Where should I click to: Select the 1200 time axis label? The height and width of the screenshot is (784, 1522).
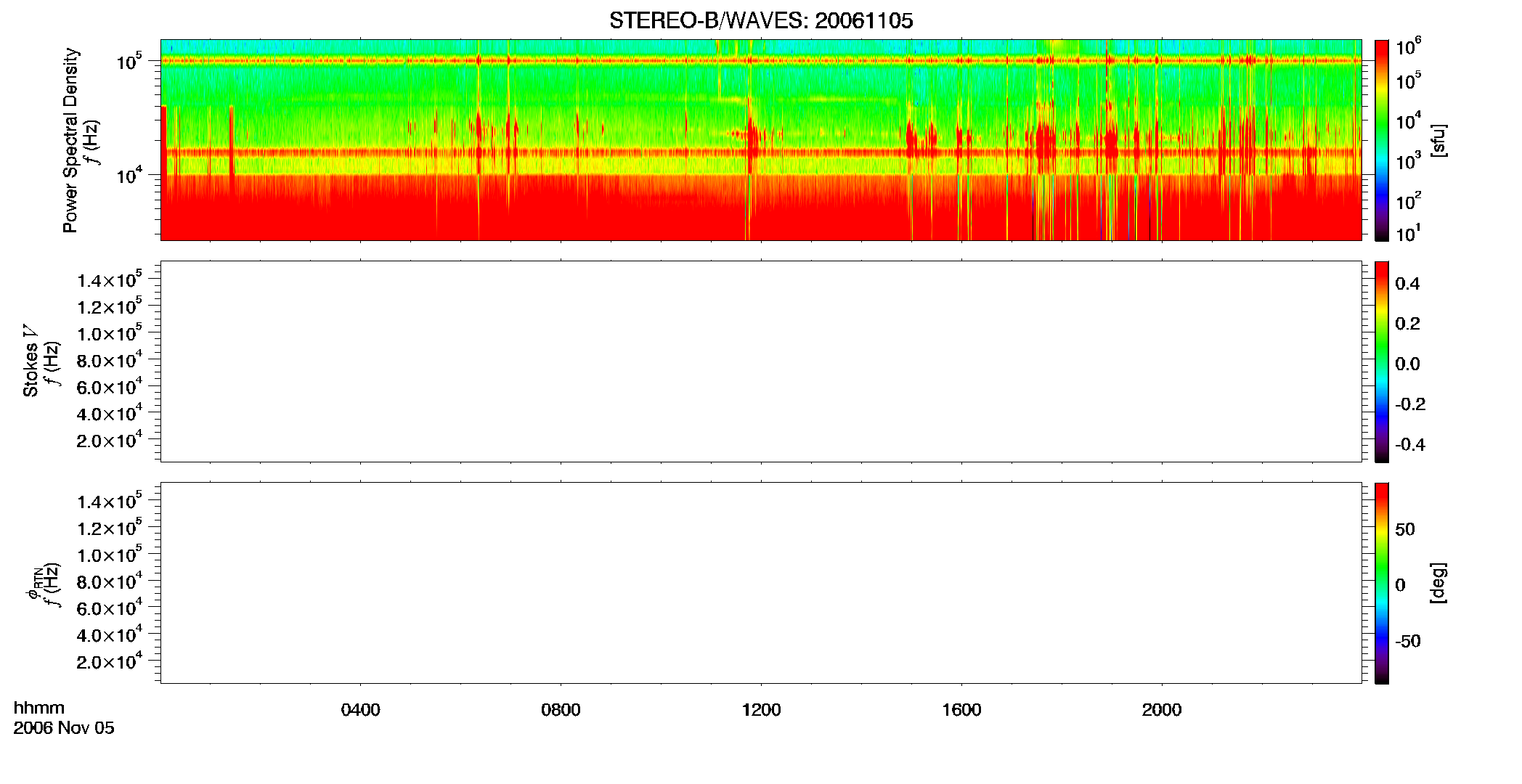pyautogui.click(x=761, y=710)
